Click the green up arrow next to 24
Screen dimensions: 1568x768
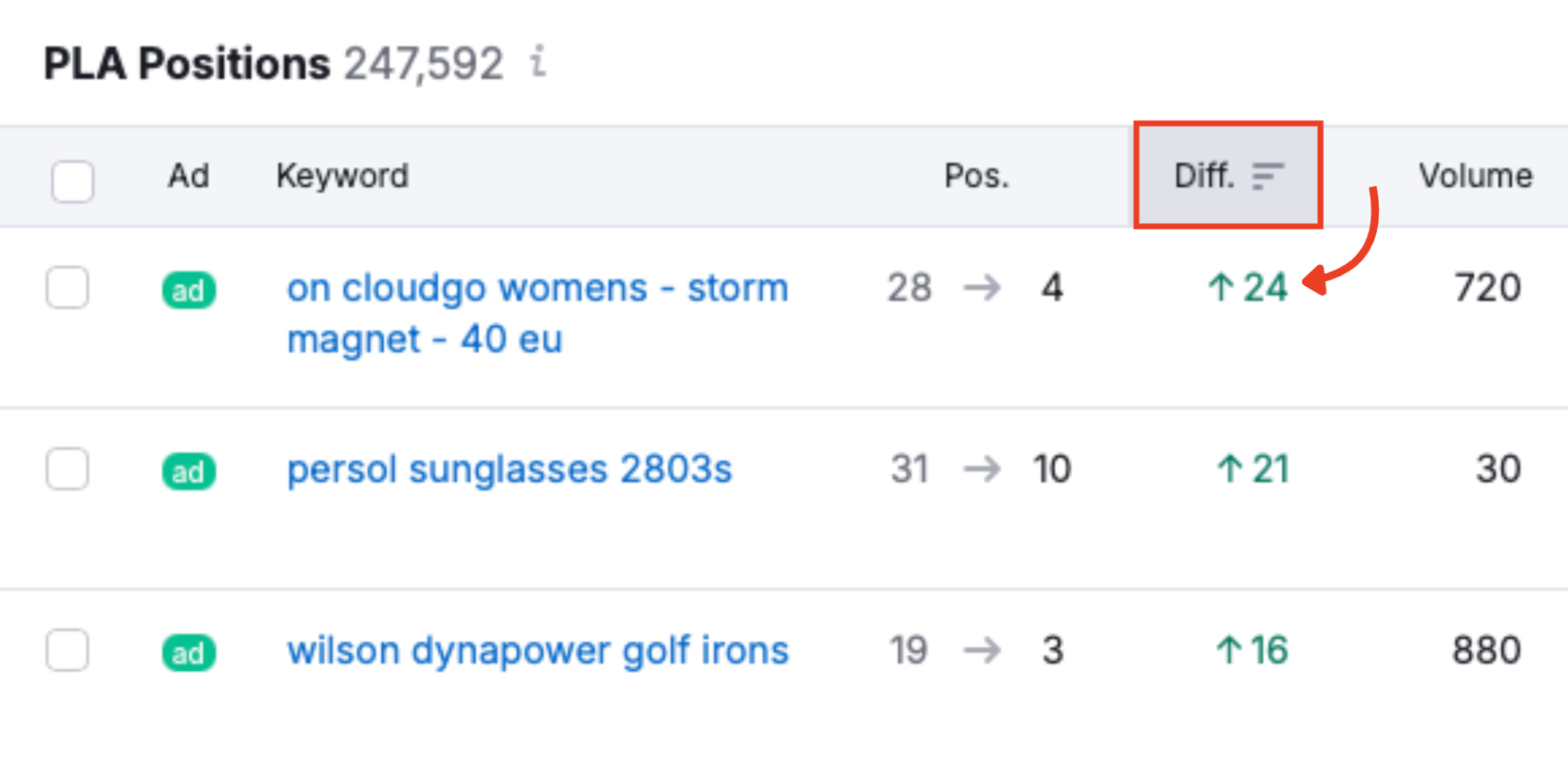click(1221, 287)
